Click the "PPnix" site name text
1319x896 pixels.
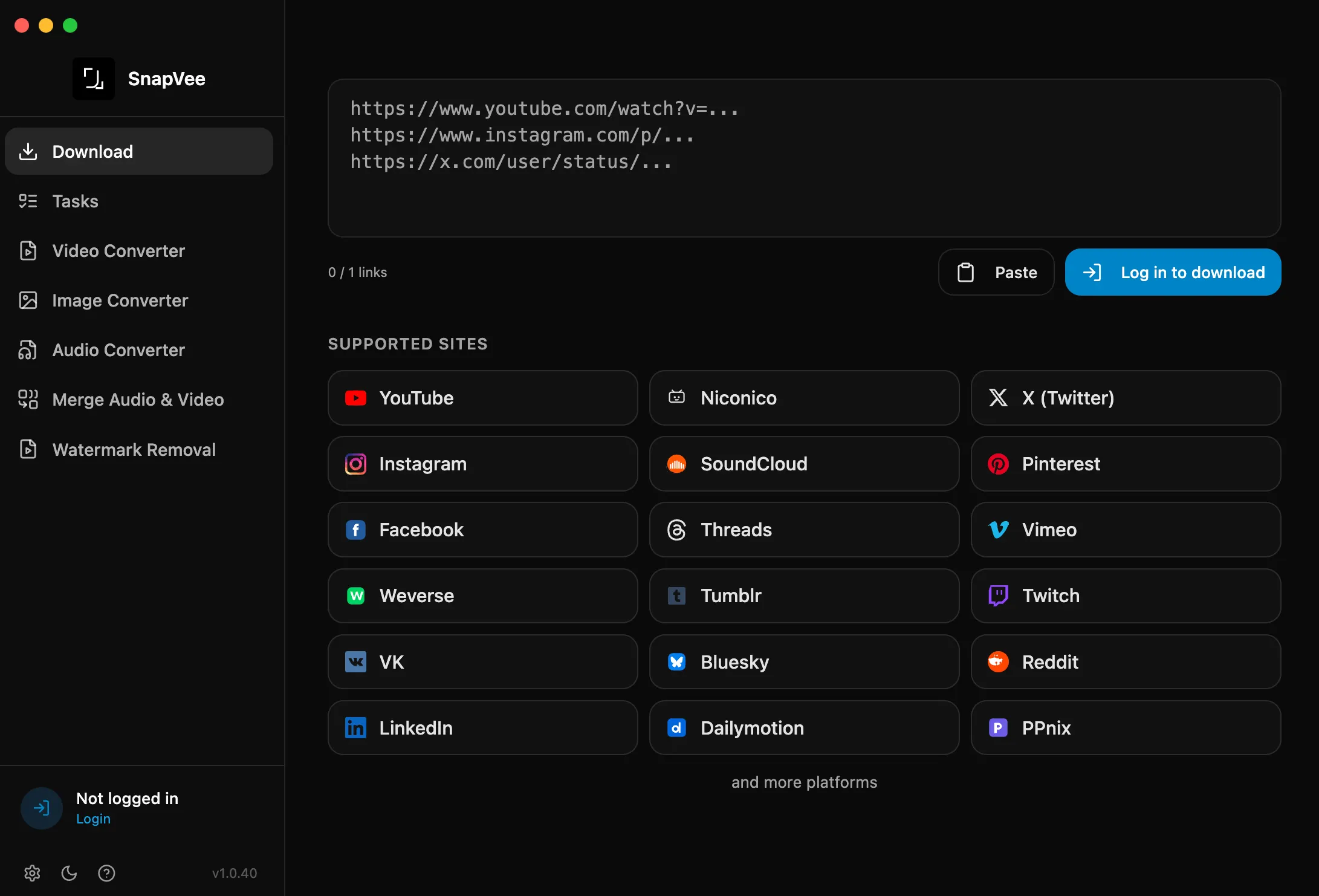coord(1046,727)
